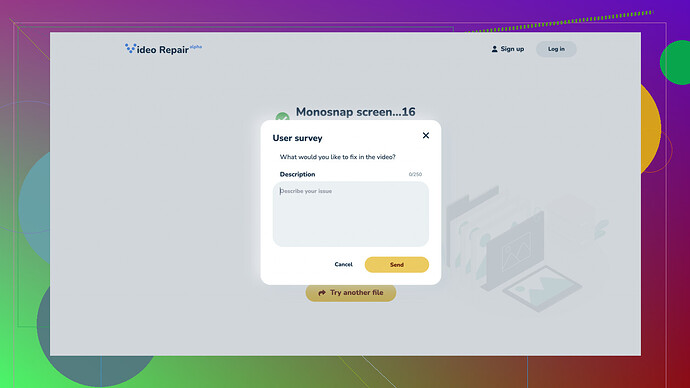Click the person icon beside Sign up
Image resolution: width=690 pixels, height=388 pixels.
[x=494, y=49]
